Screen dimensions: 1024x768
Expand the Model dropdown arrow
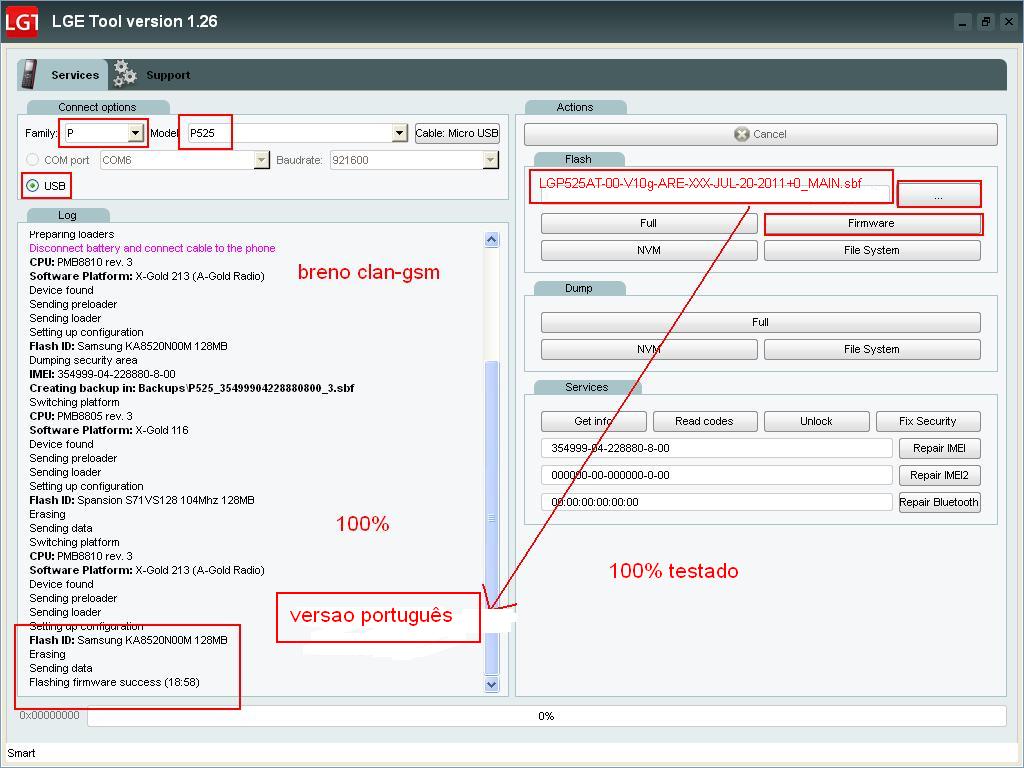pyautogui.click(x=400, y=133)
